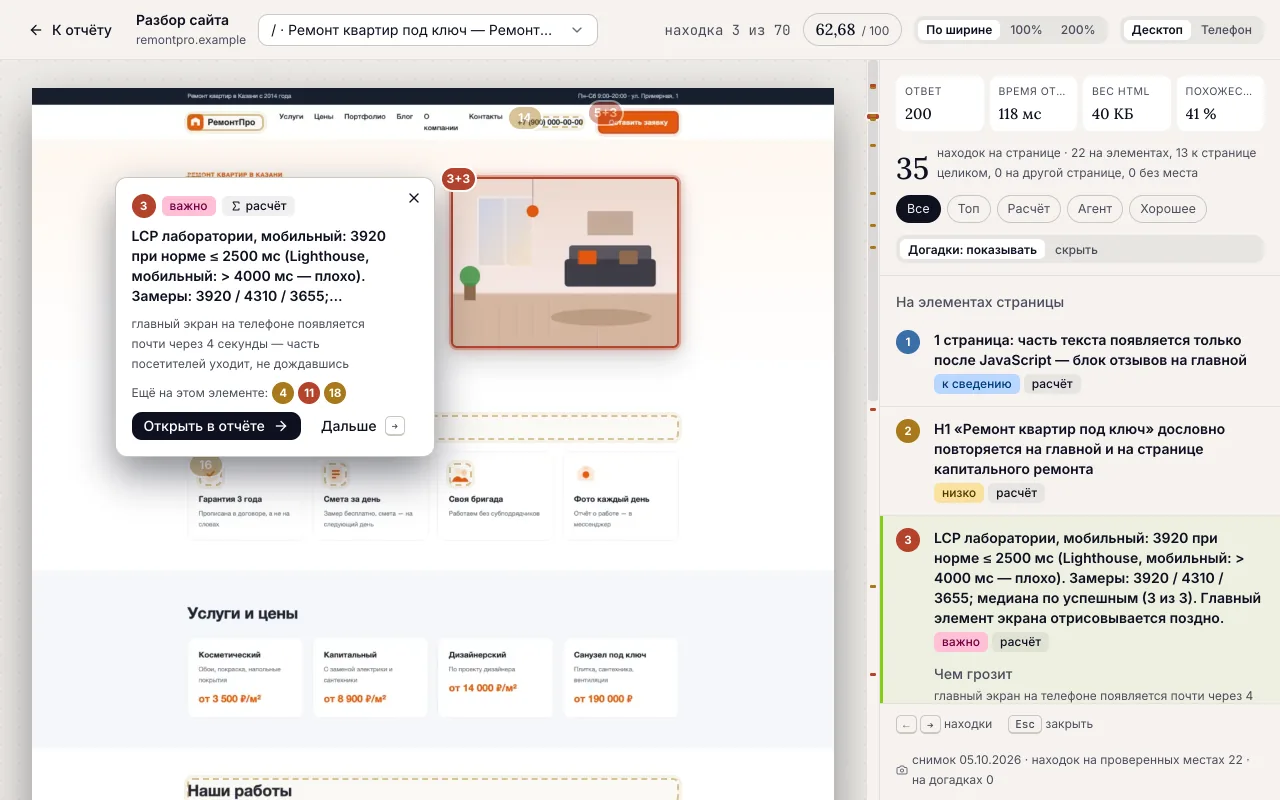Image resolution: width=1280 pixels, height=800 pixels.
Task: Filter findings by Топ
Action: tap(969, 209)
